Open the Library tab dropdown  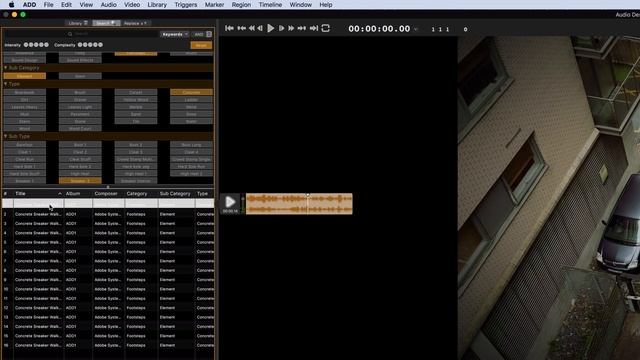[x=78, y=23]
